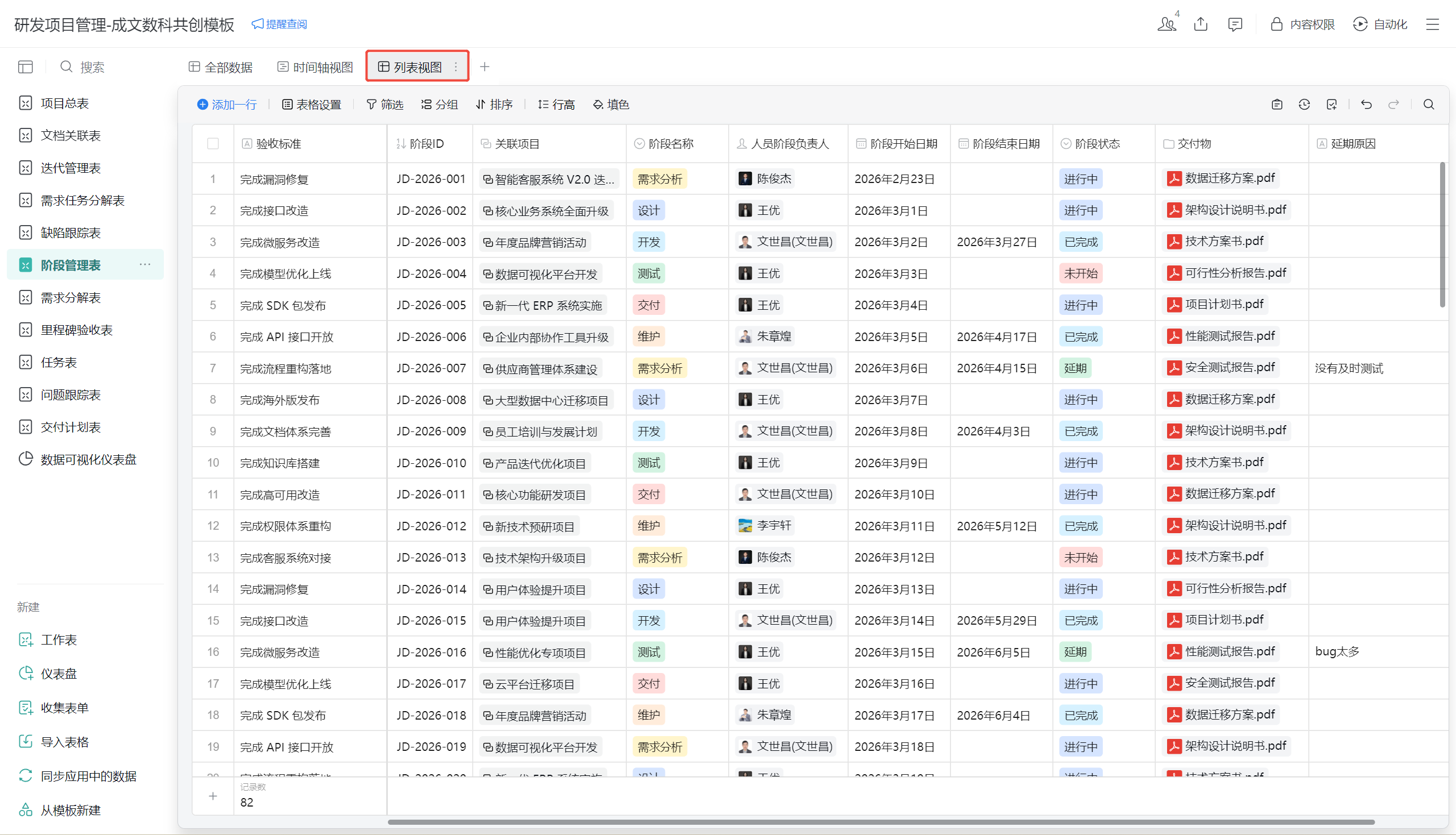Screen dimensions: 1456x835
Task: Switch to 时间轴视图 tab
Action: (x=315, y=67)
